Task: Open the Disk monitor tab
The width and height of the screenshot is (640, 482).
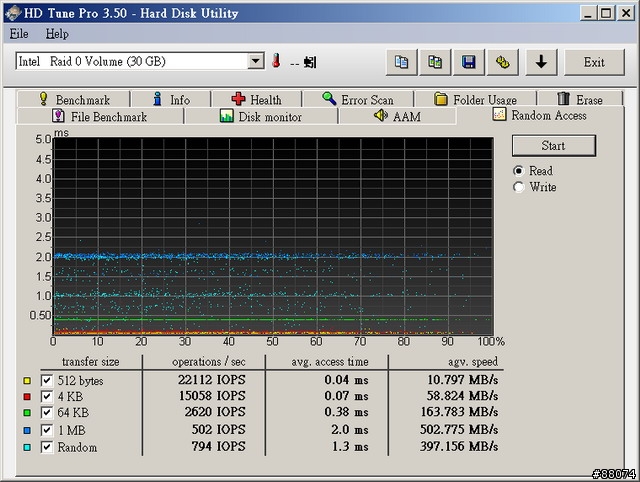Action: pos(261,116)
